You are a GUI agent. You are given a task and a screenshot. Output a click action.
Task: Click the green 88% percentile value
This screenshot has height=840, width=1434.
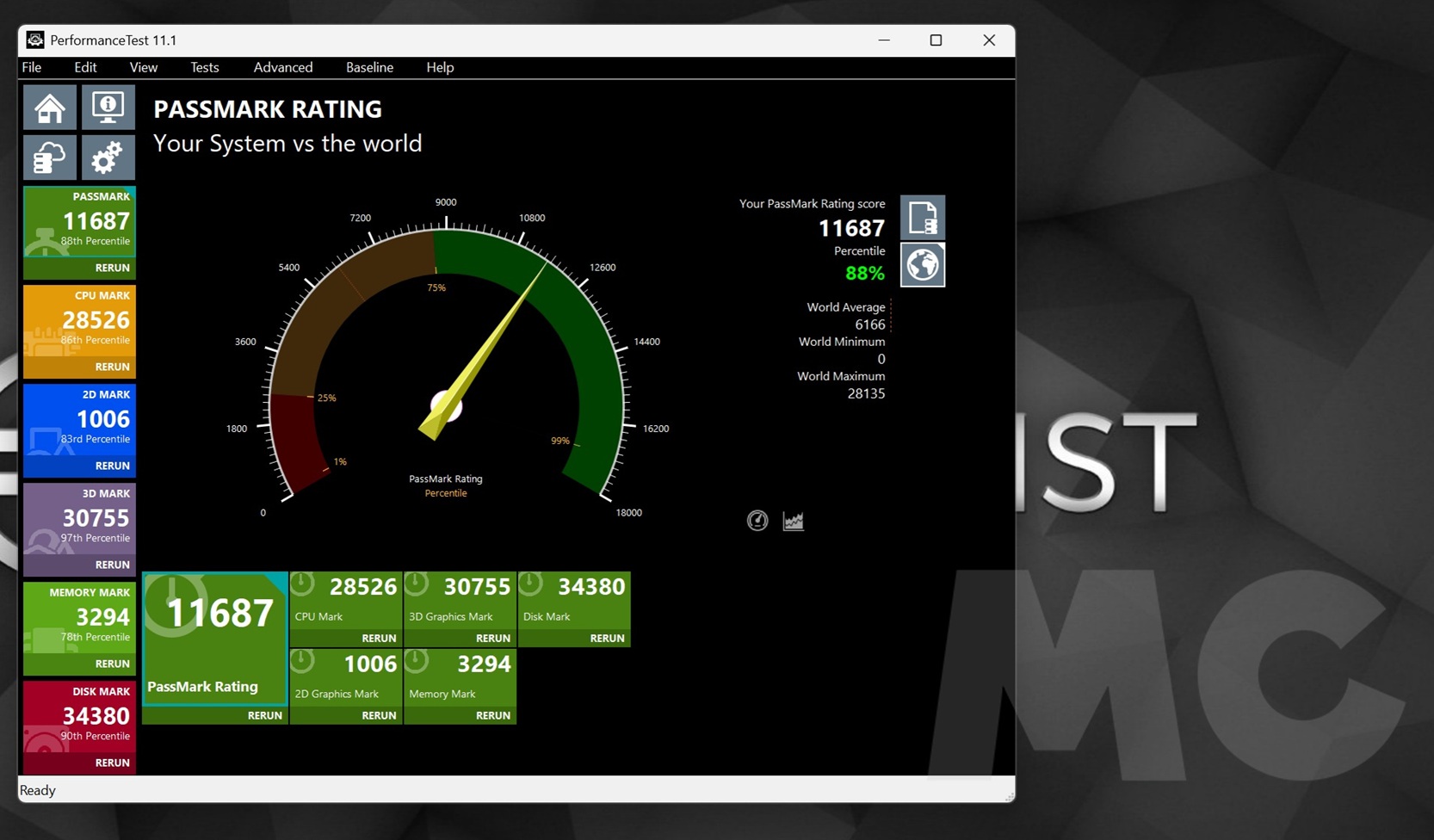[865, 273]
